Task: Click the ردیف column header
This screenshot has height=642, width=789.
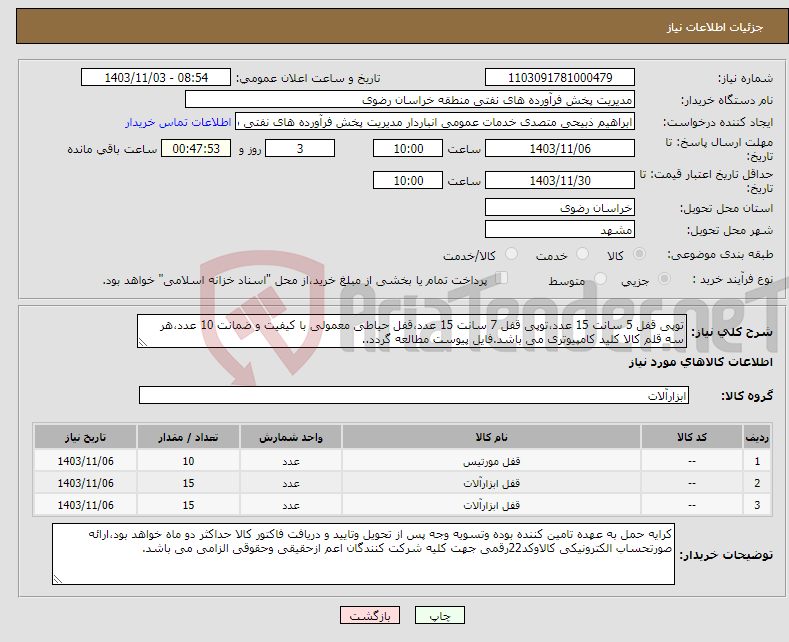Action: pos(757,437)
